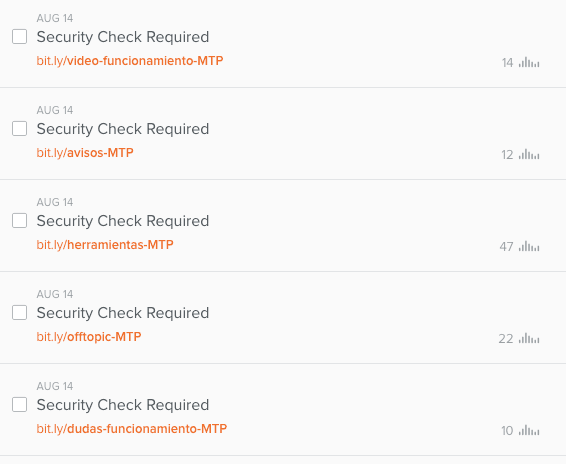Screen dimensions: 566x464
Task: Select Security Check Required title above offtopic-MTP
Action: click(x=123, y=313)
